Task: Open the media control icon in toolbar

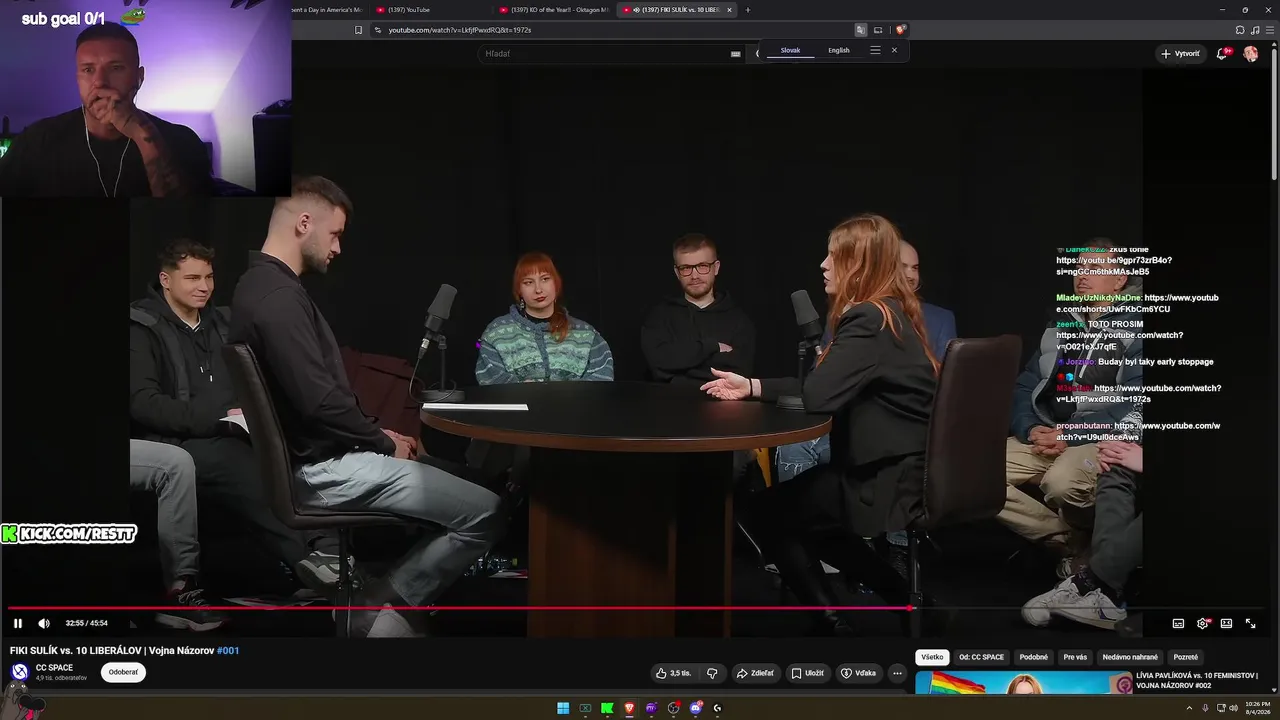Action: point(1254,30)
